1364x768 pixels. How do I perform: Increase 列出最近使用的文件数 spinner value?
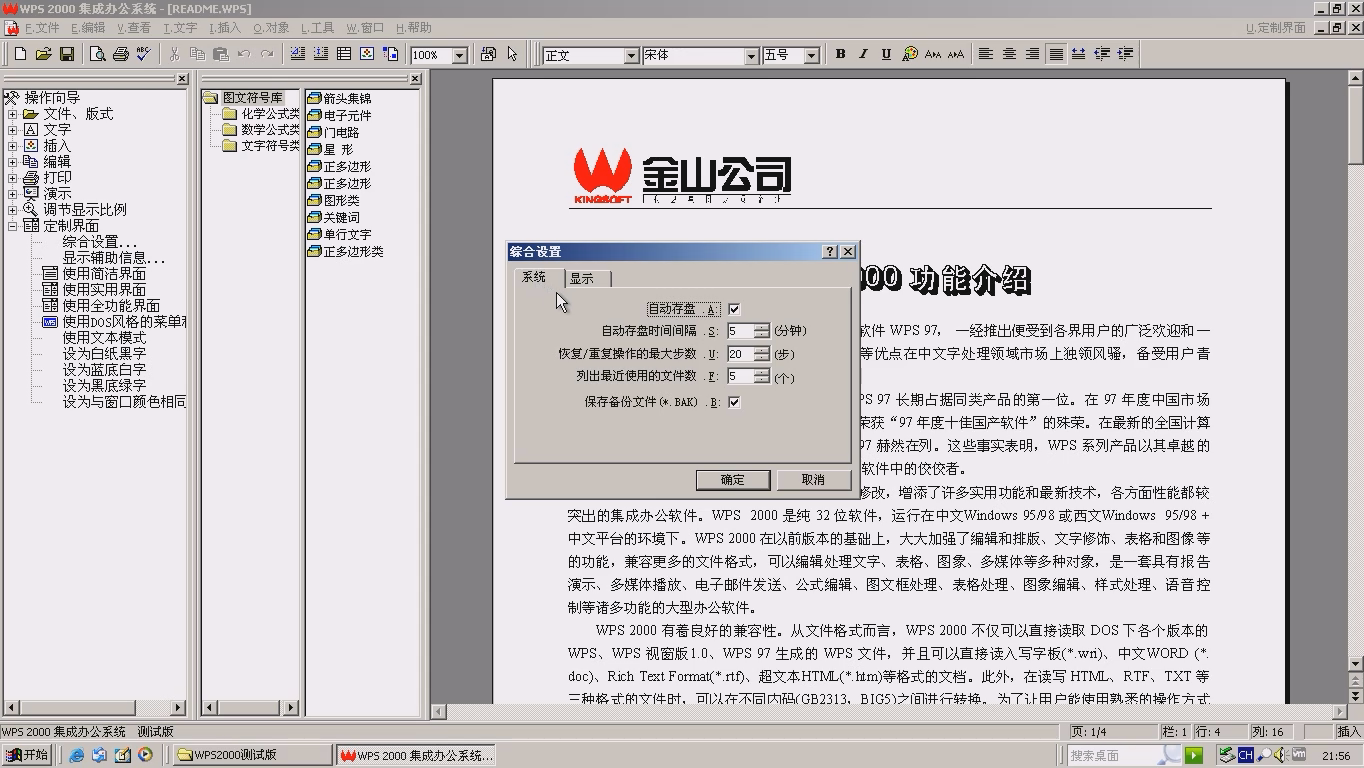click(762, 372)
